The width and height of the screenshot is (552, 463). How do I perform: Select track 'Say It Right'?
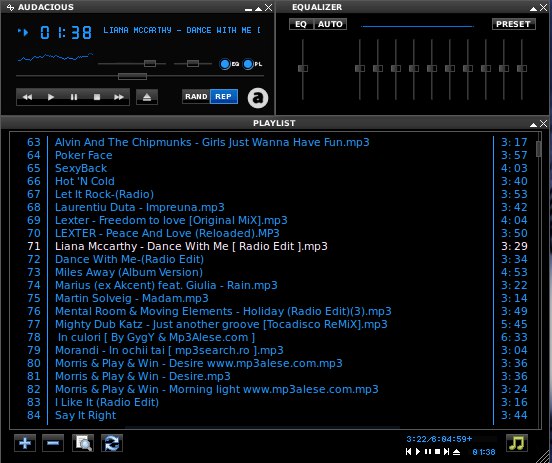[x=85, y=415]
